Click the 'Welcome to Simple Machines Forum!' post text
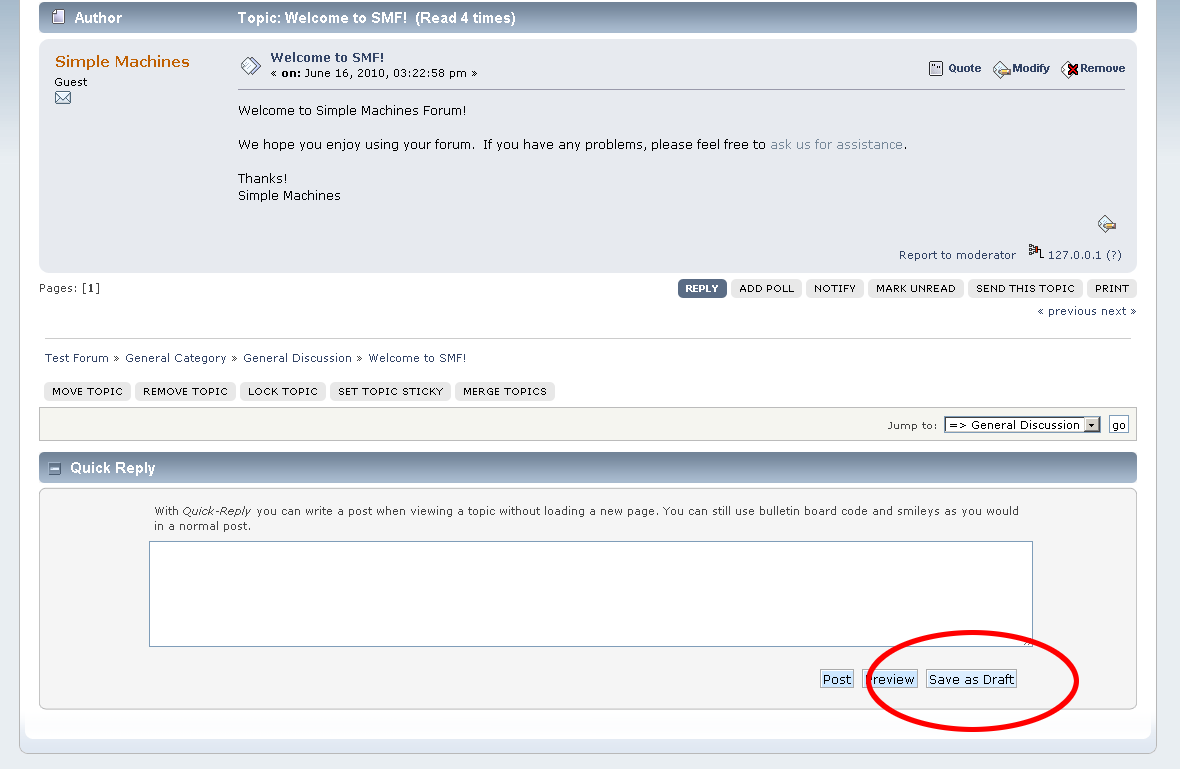Image resolution: width=1180 pixels, height=769 pixels. coord(352,111)
